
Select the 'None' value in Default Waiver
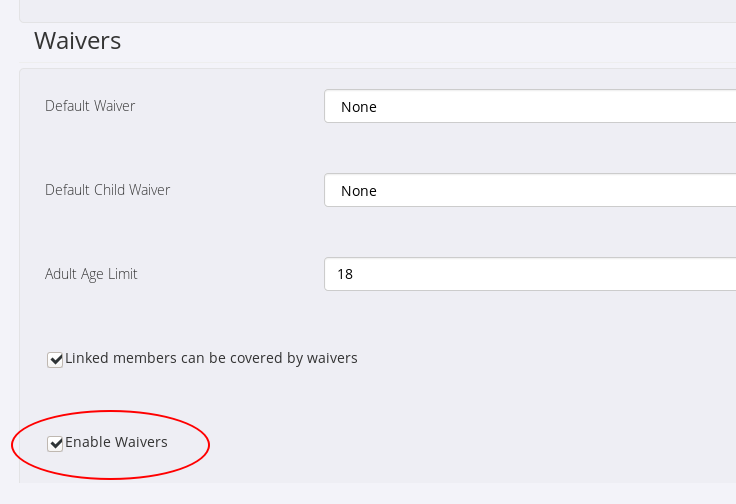tap(359, 106)
